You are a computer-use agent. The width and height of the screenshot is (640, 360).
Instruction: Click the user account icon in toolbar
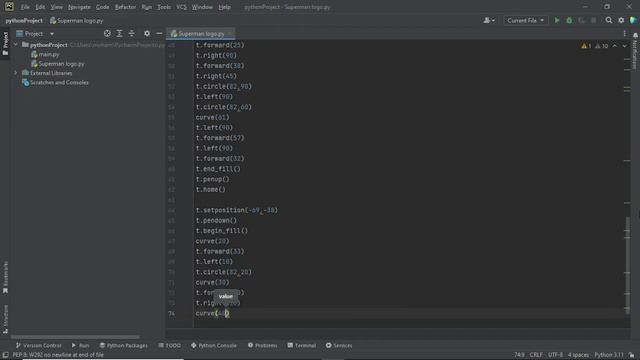(489, 20)
